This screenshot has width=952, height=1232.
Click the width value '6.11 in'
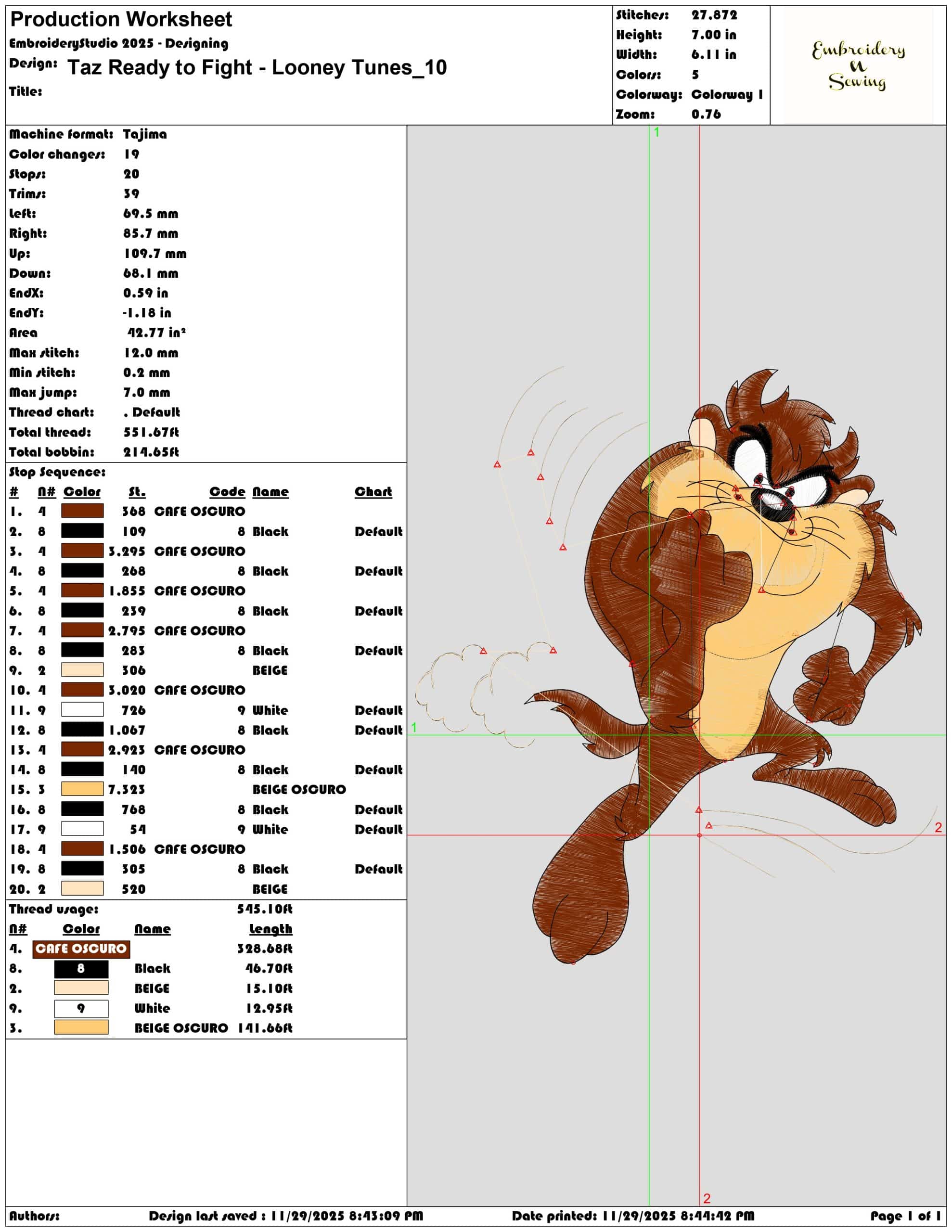click(x=714, y=55)
